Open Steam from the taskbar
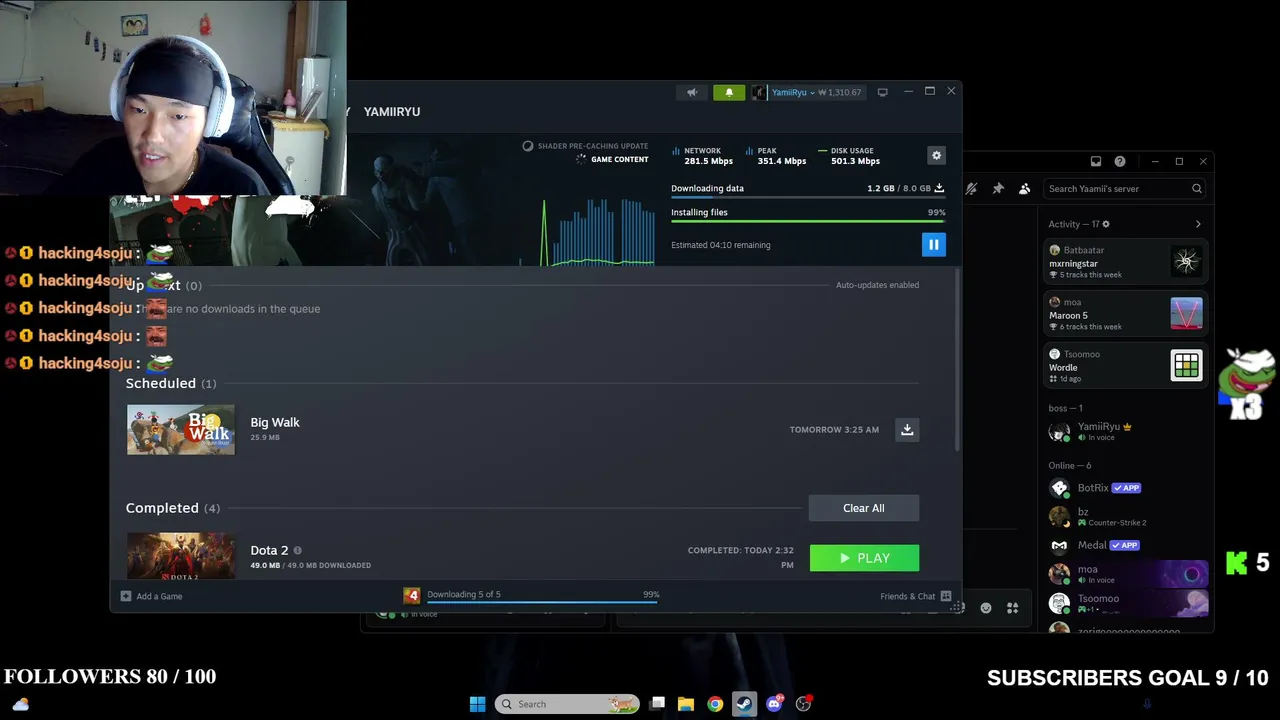The image size is (1280, 720). 744,704
